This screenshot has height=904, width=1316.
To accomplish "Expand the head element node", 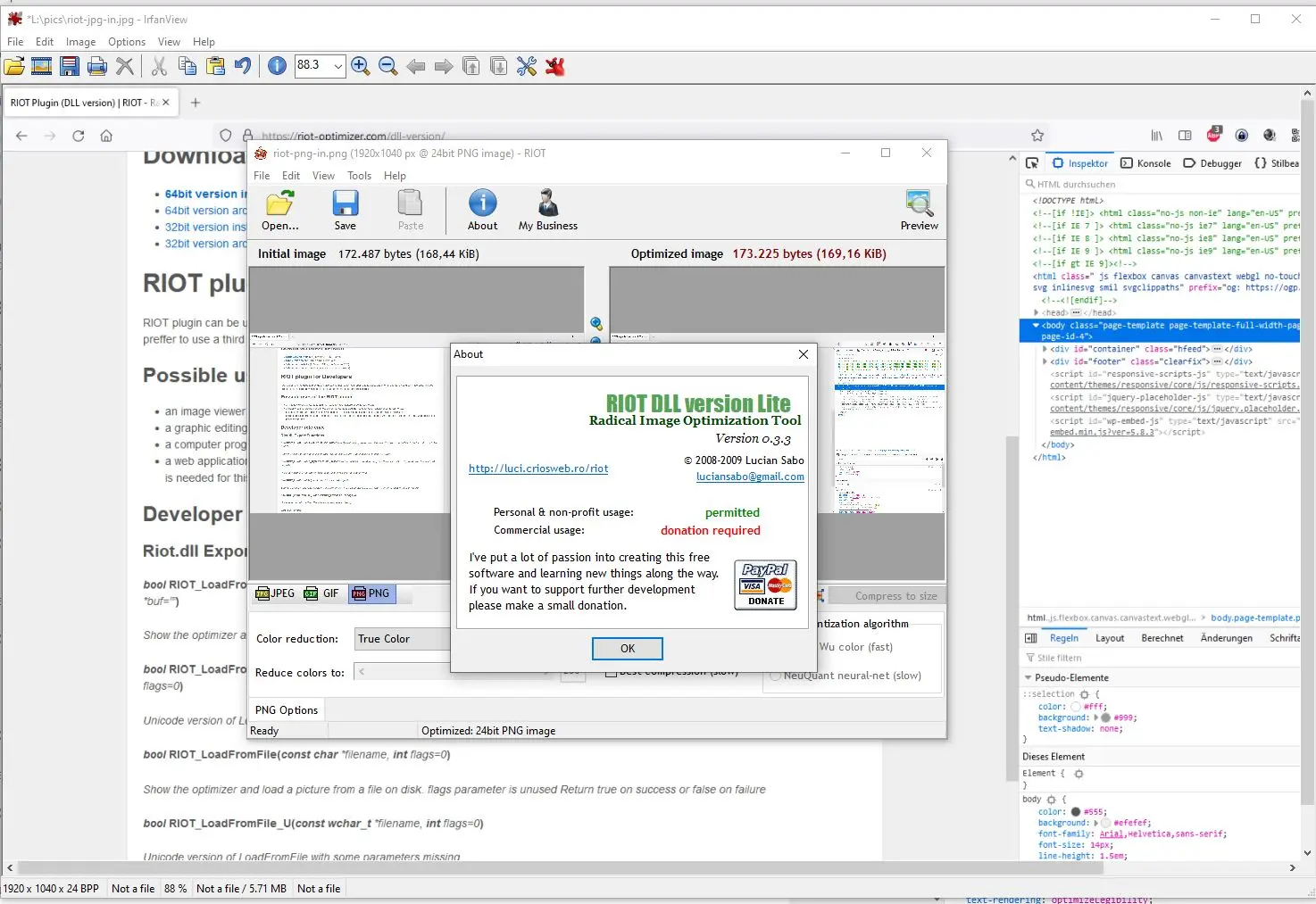I will (x=1037, y=313).
